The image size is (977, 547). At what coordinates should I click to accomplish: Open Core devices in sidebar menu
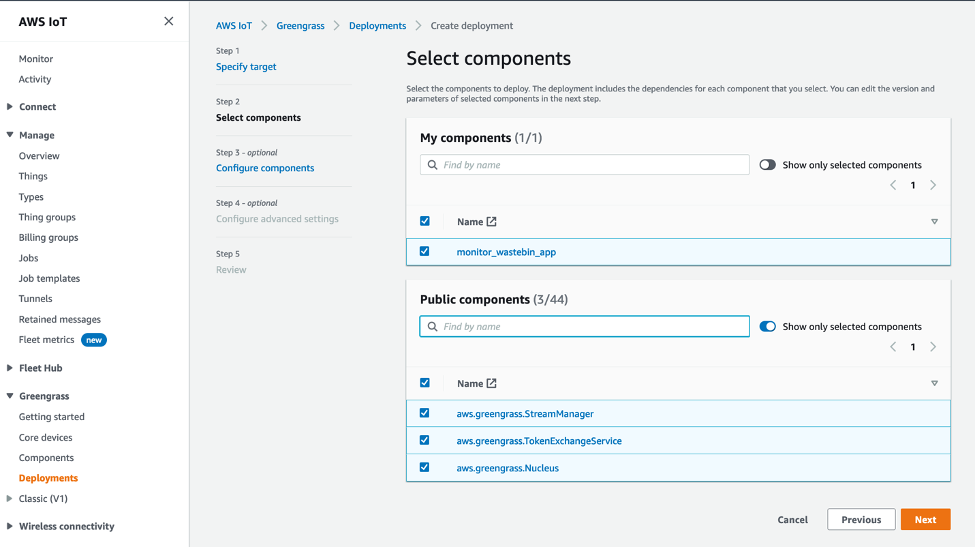coord(45,438)
